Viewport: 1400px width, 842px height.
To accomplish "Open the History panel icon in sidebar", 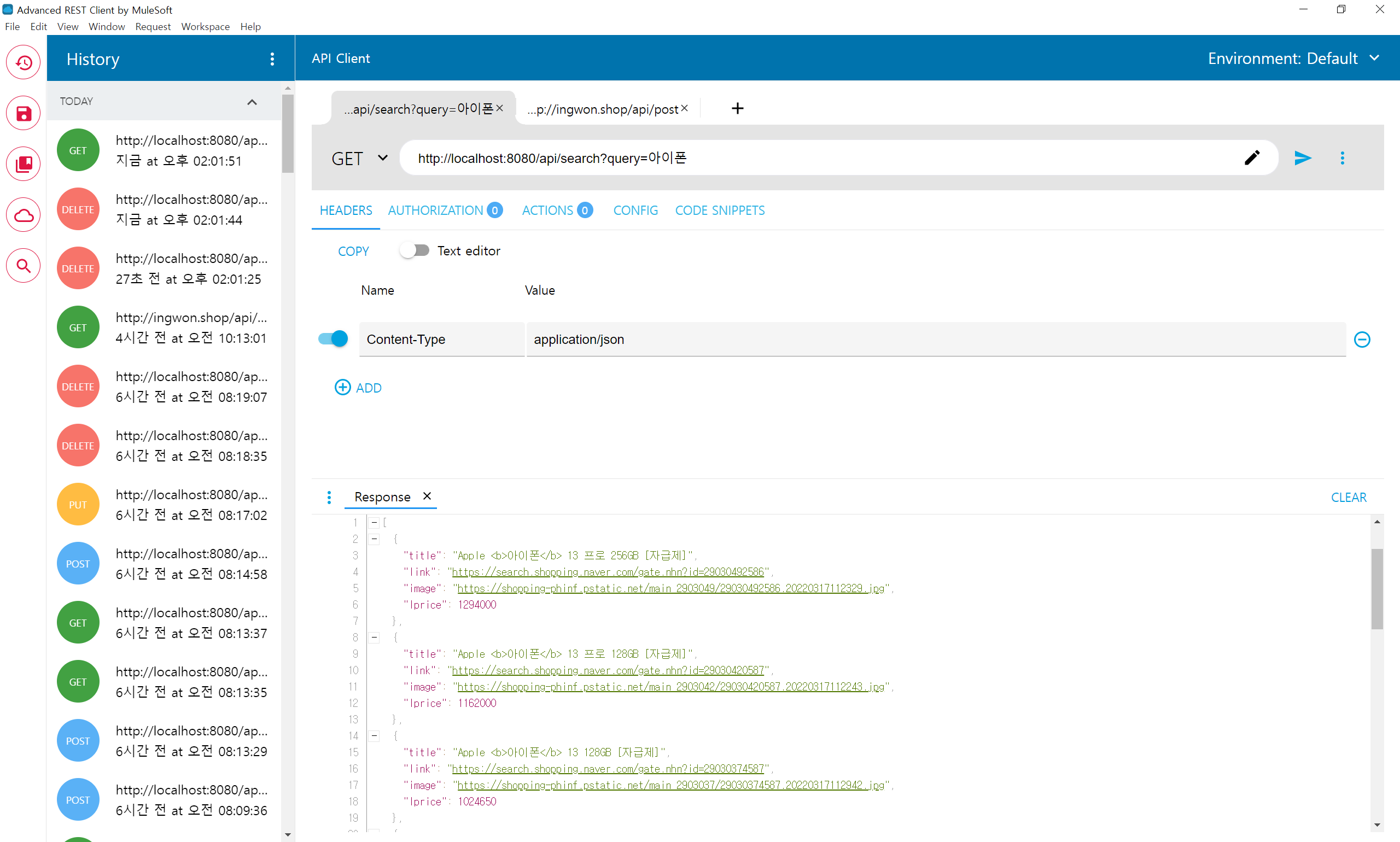I will 24,62.
